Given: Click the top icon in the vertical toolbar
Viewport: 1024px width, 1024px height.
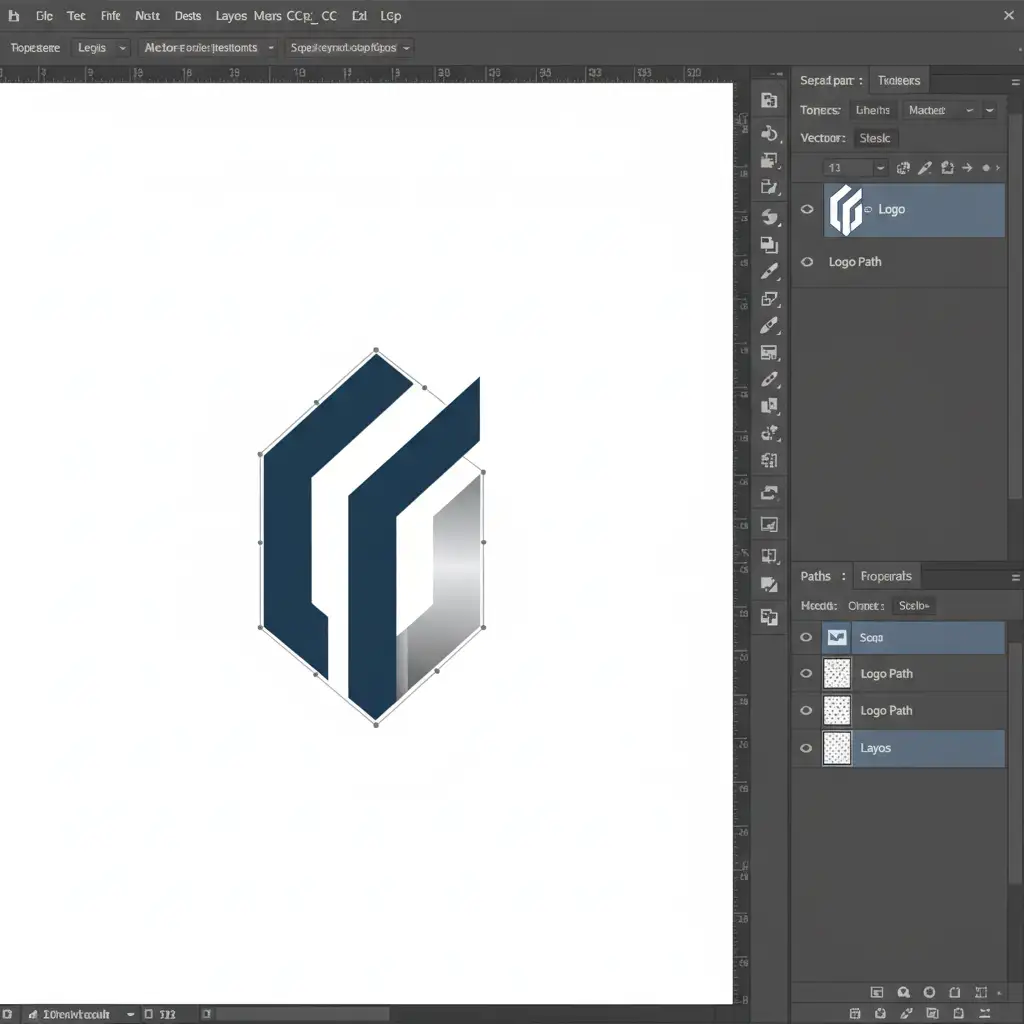Looking at the screenshot, I should [768, 100].
